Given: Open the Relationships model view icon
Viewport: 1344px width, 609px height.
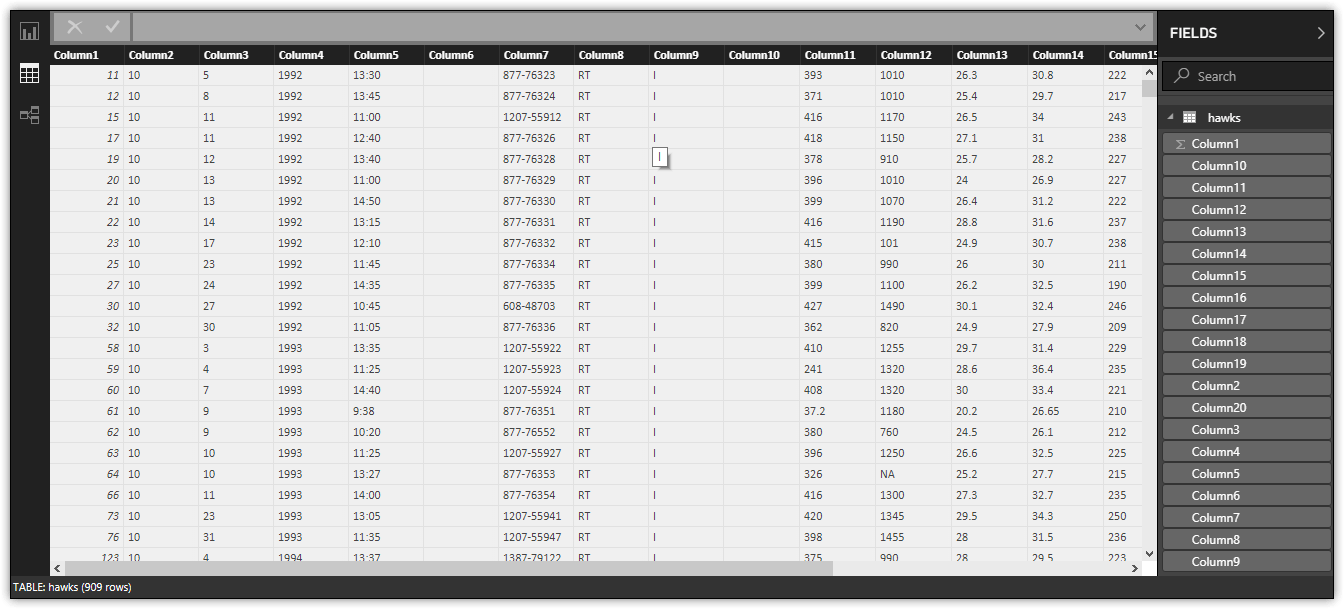Looking at the screenshot, I should pyautogui.click(x=29, y=115).
